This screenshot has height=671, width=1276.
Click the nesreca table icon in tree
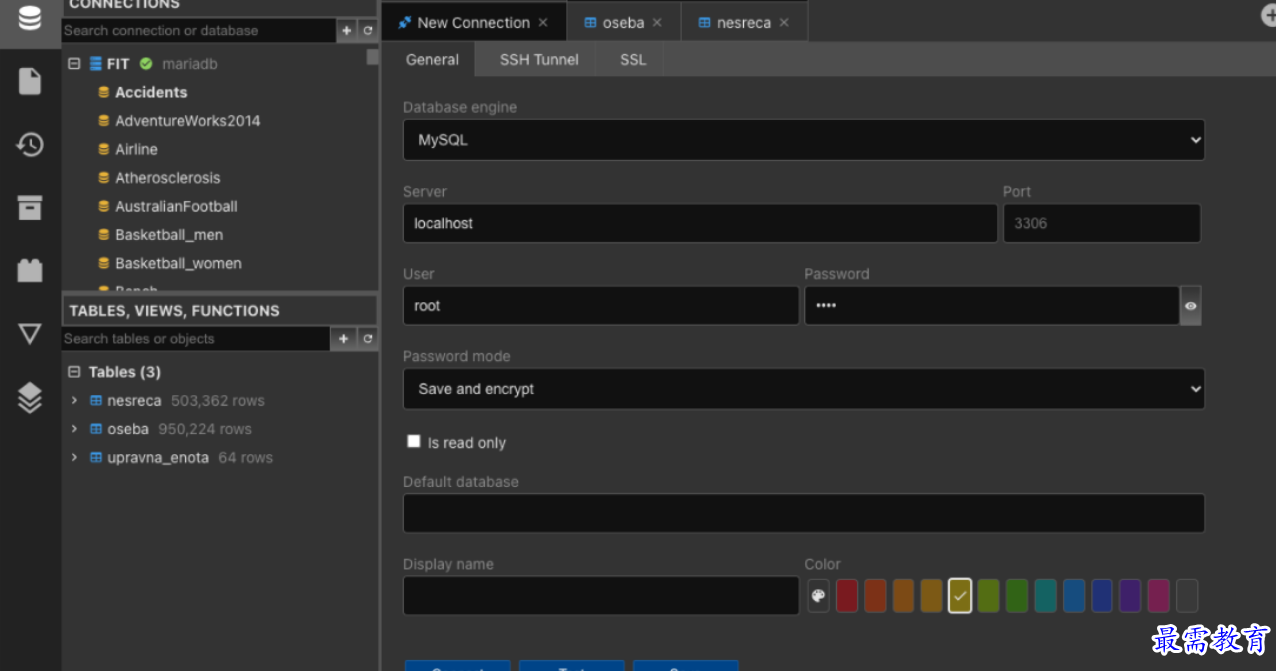96,400
